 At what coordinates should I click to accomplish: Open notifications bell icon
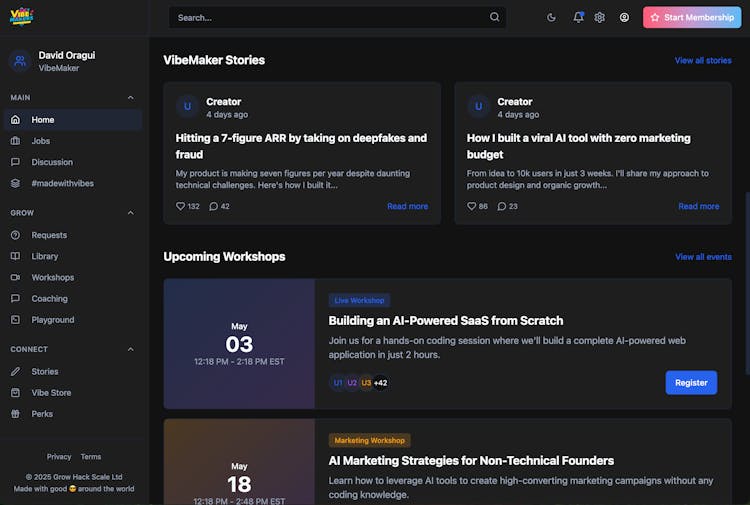[578, 17]
